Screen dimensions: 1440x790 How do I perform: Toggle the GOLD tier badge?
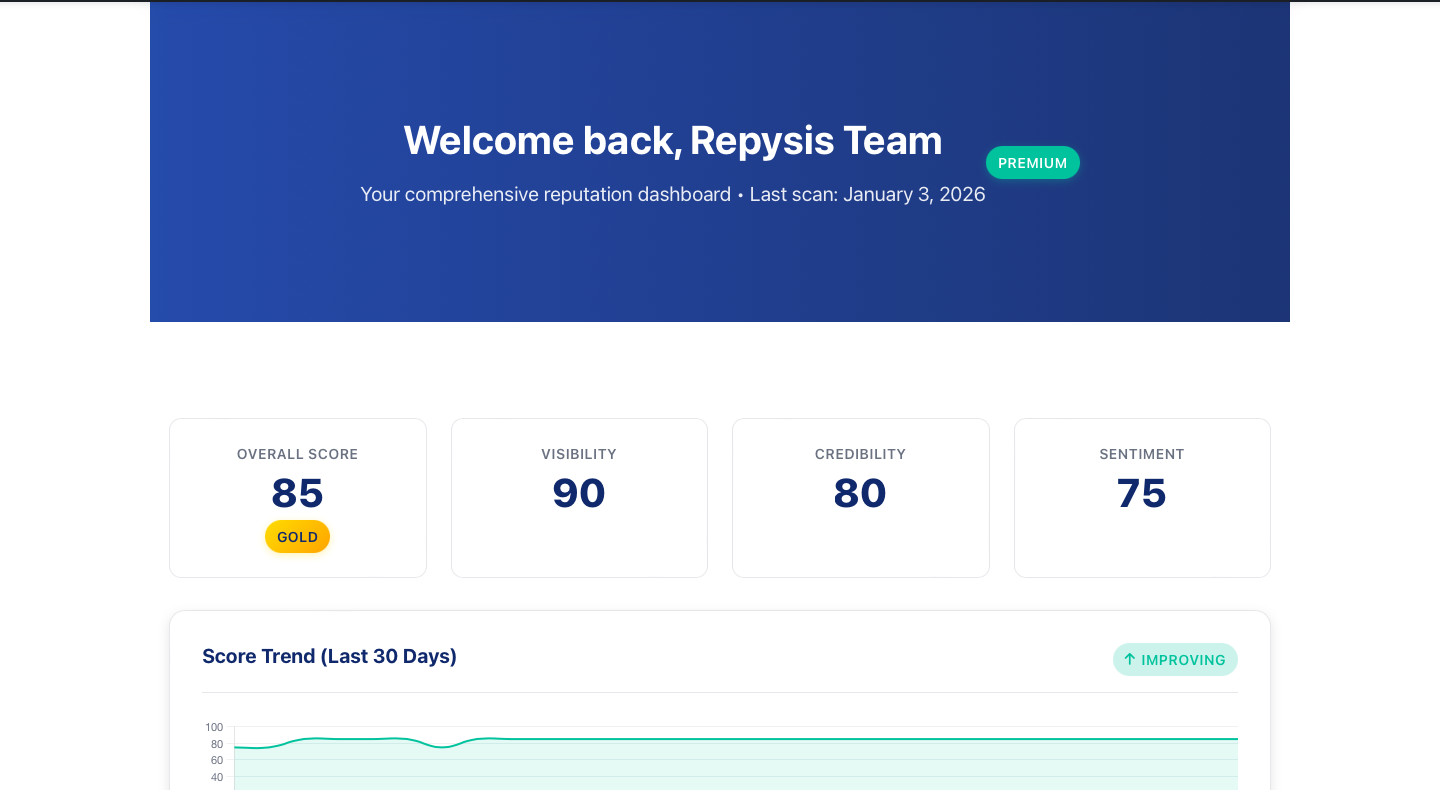[297, 536]
